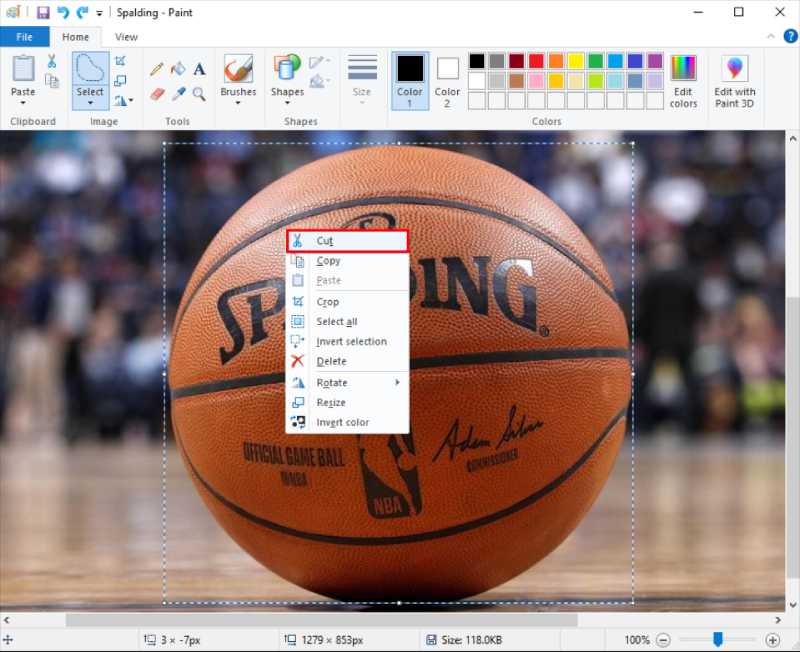Click the horizontal scrollbar thumb

click(x=321, y=620)
